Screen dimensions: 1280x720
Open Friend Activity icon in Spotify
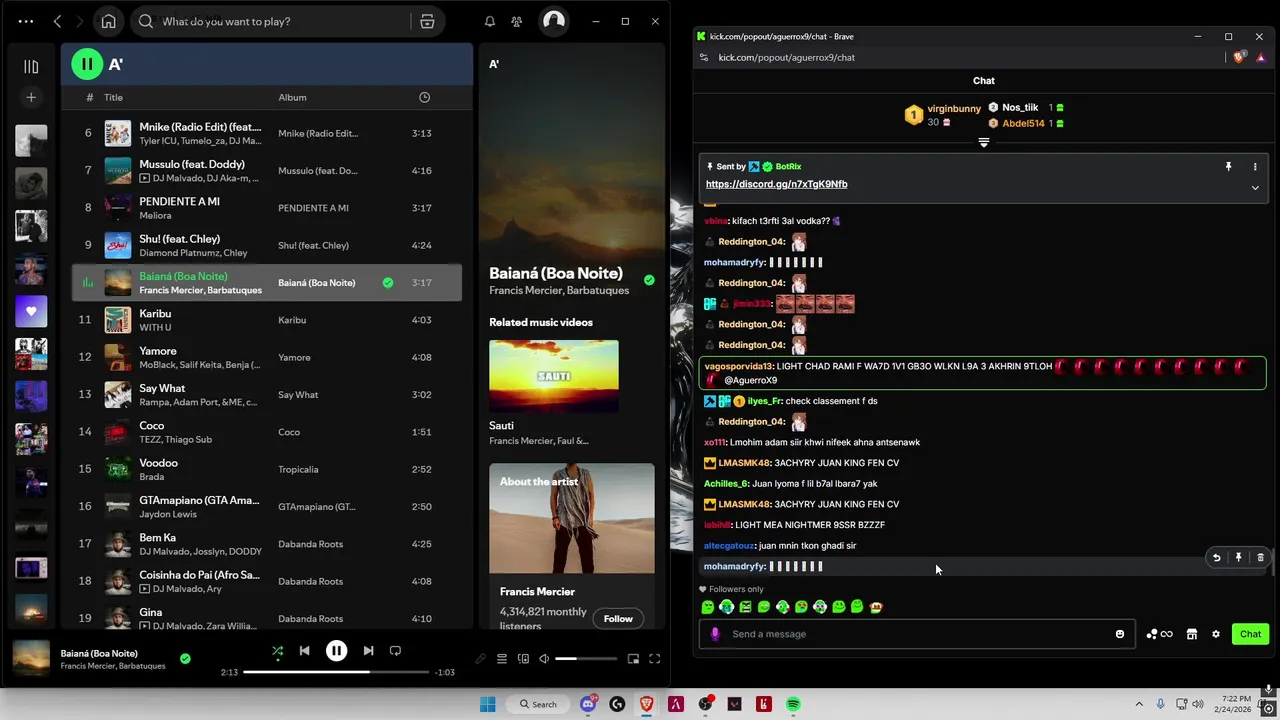point(516,21)
